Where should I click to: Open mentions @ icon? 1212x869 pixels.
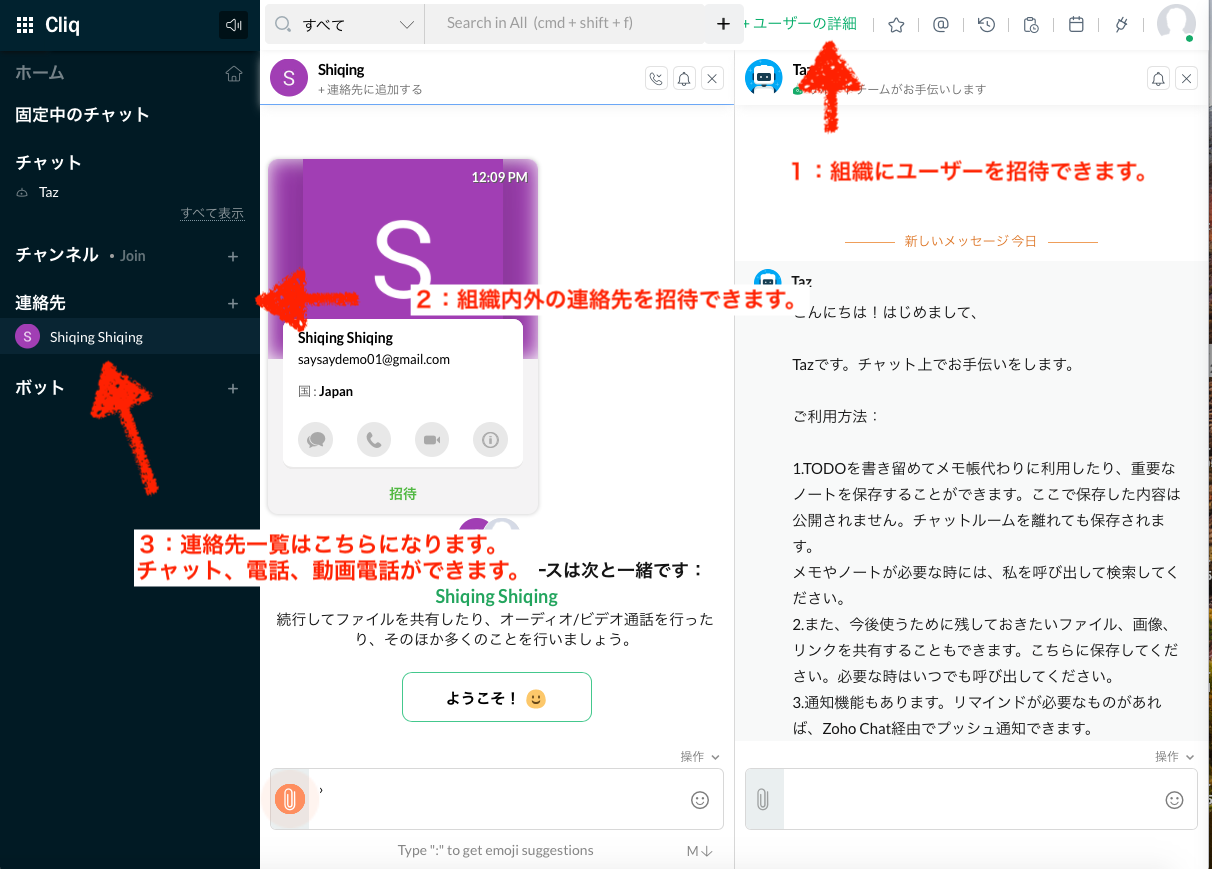940,25
